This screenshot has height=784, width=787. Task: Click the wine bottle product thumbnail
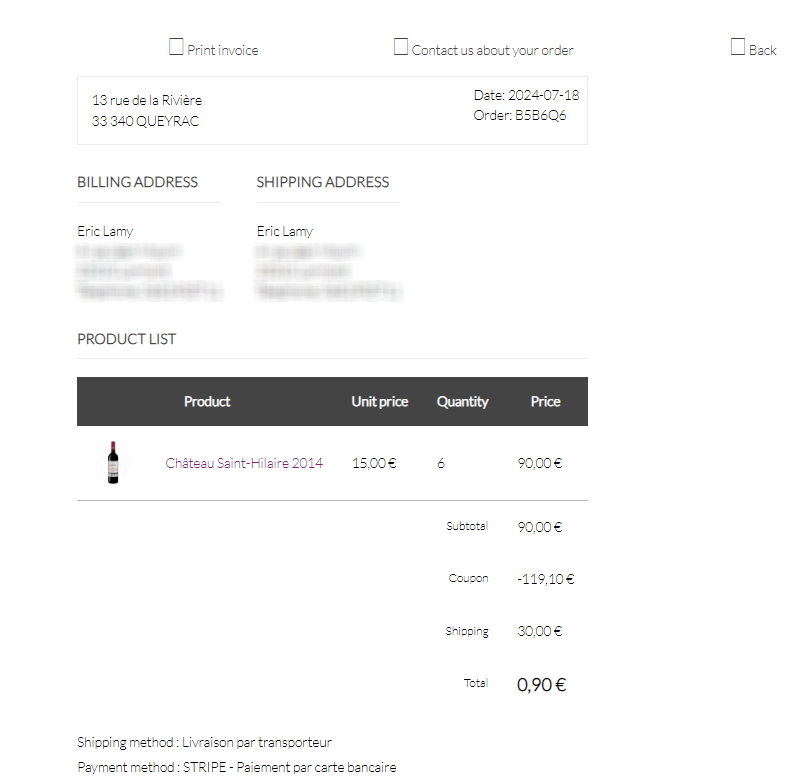(113, 463)
